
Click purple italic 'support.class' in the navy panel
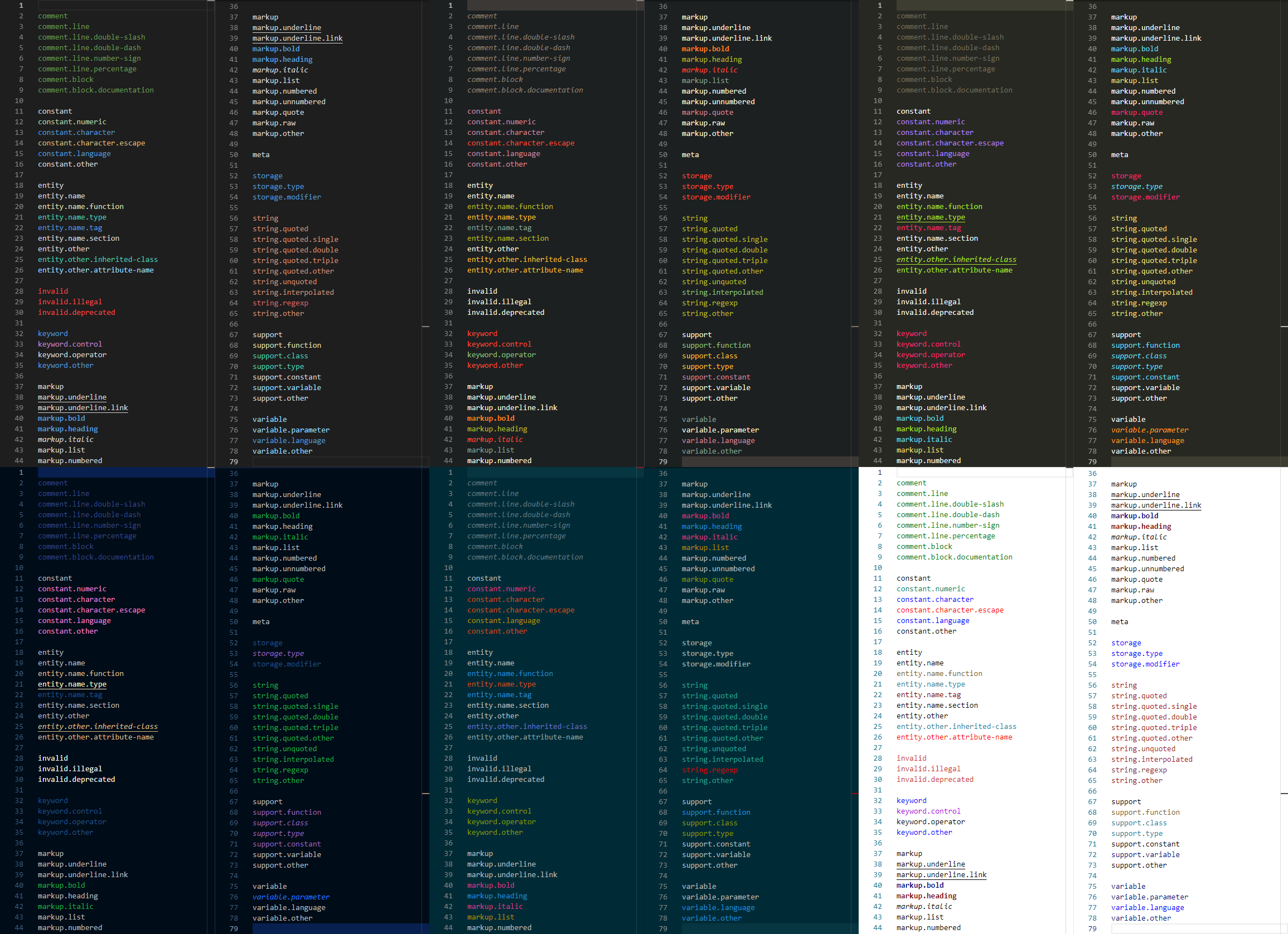pos(280,823)
